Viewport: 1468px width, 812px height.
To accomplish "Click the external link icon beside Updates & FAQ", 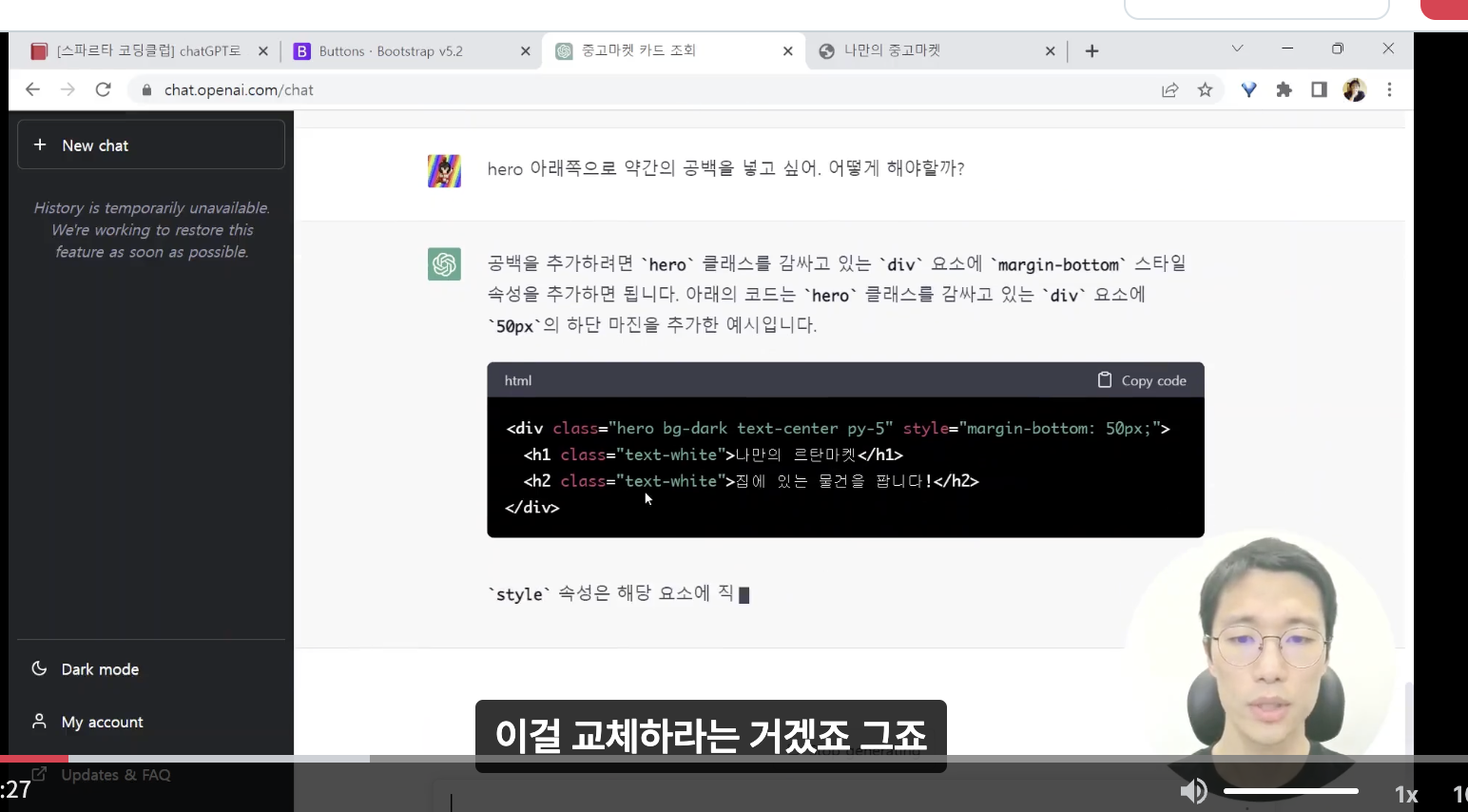I will coord(39,774).
